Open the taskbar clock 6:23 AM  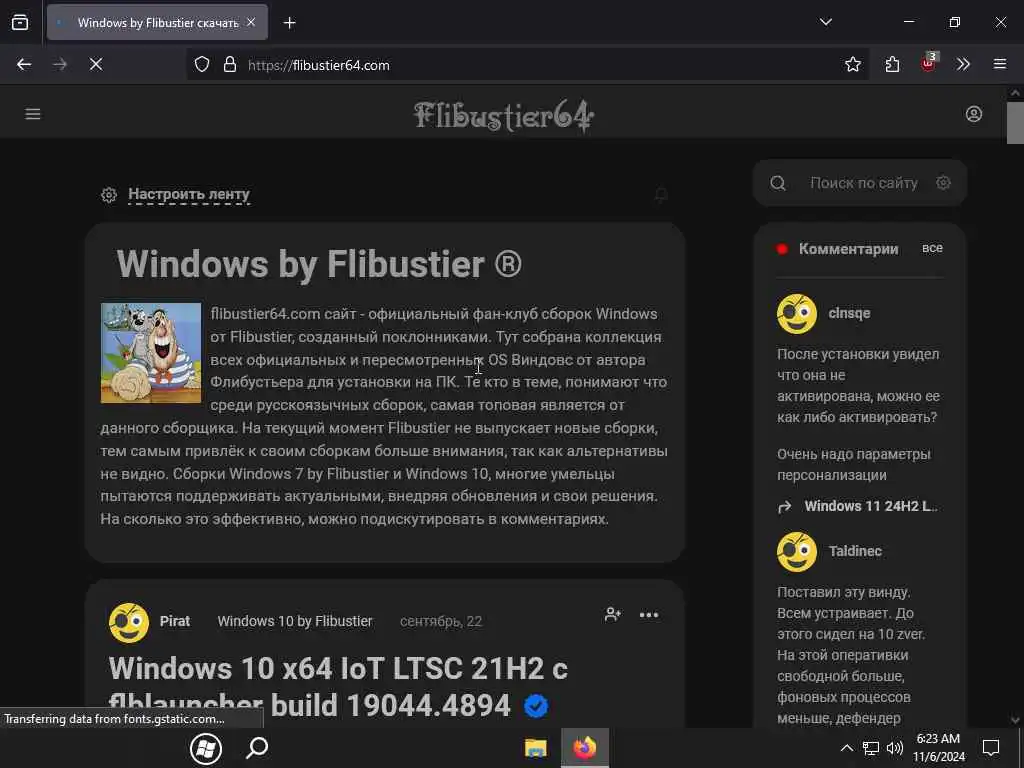938,748
